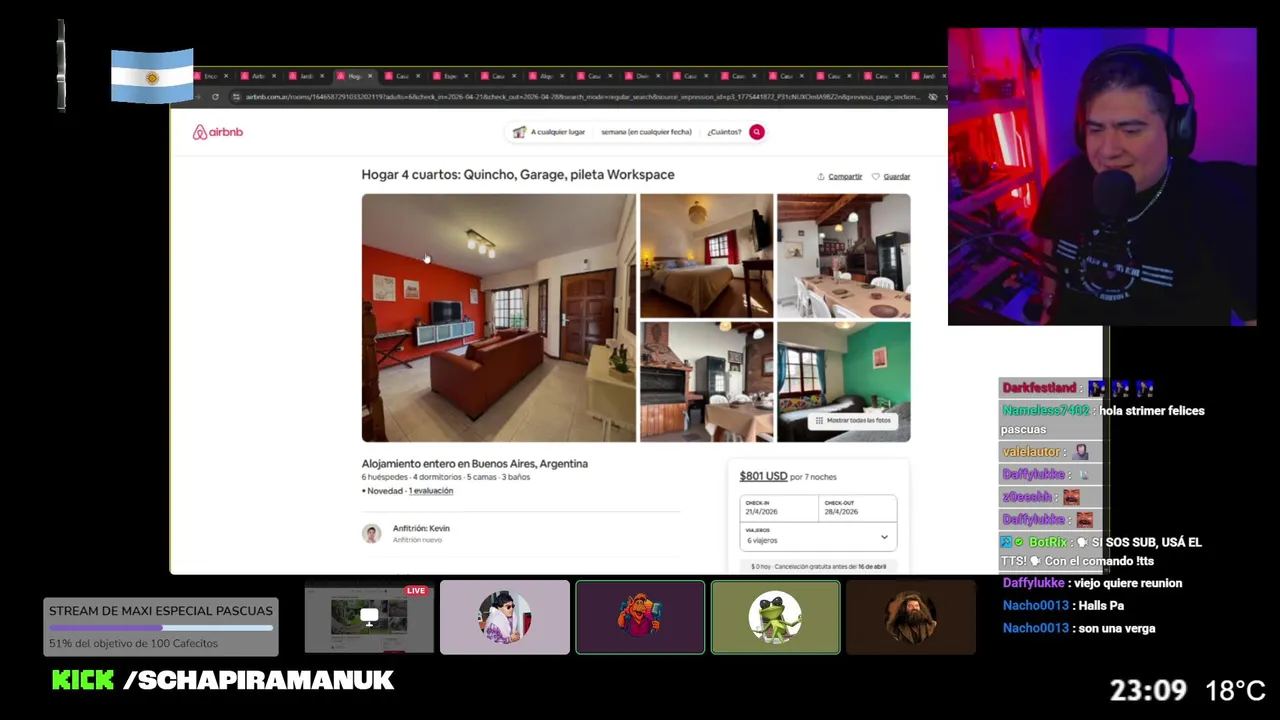The image size is (1280, 720).
Task: Switch to the Divin browser tab
Action: [x=642, y=76]
